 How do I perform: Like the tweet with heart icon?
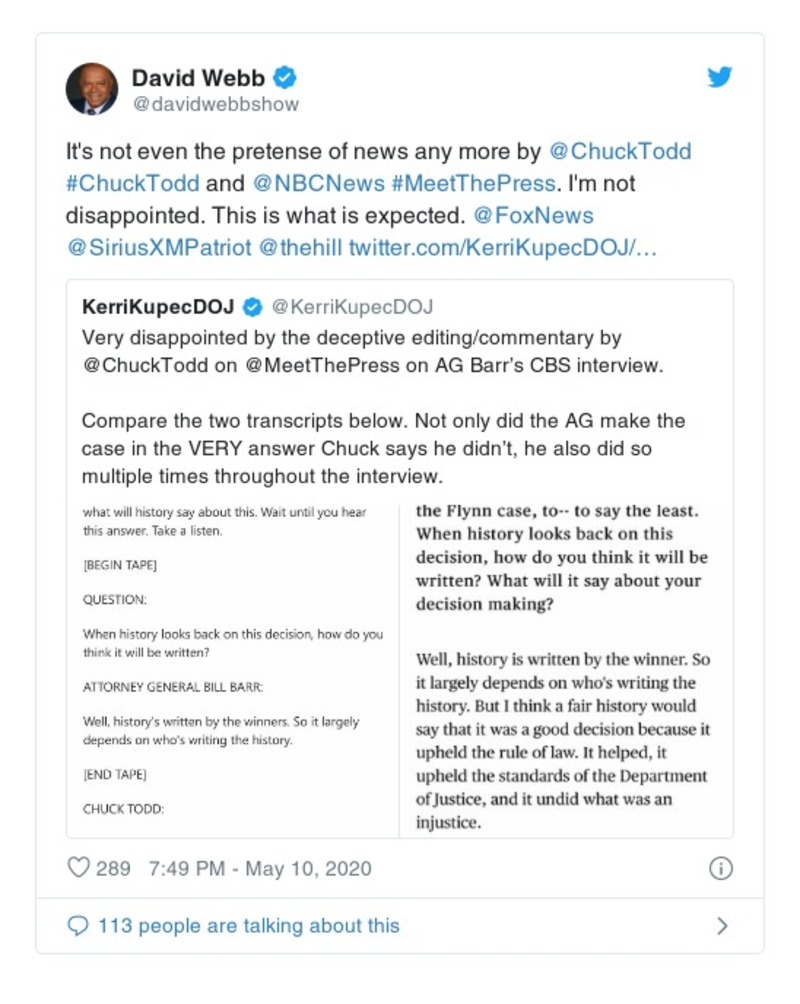pos(78,868)
